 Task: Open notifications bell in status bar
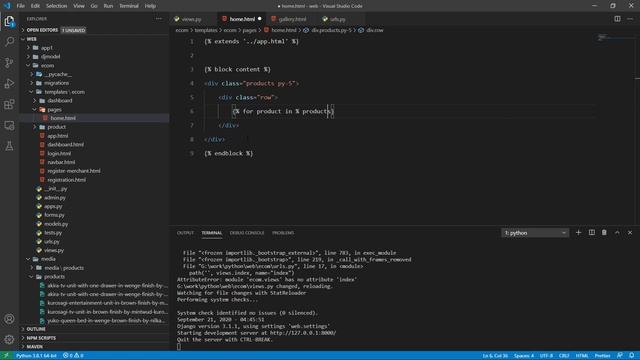[631, 356]
